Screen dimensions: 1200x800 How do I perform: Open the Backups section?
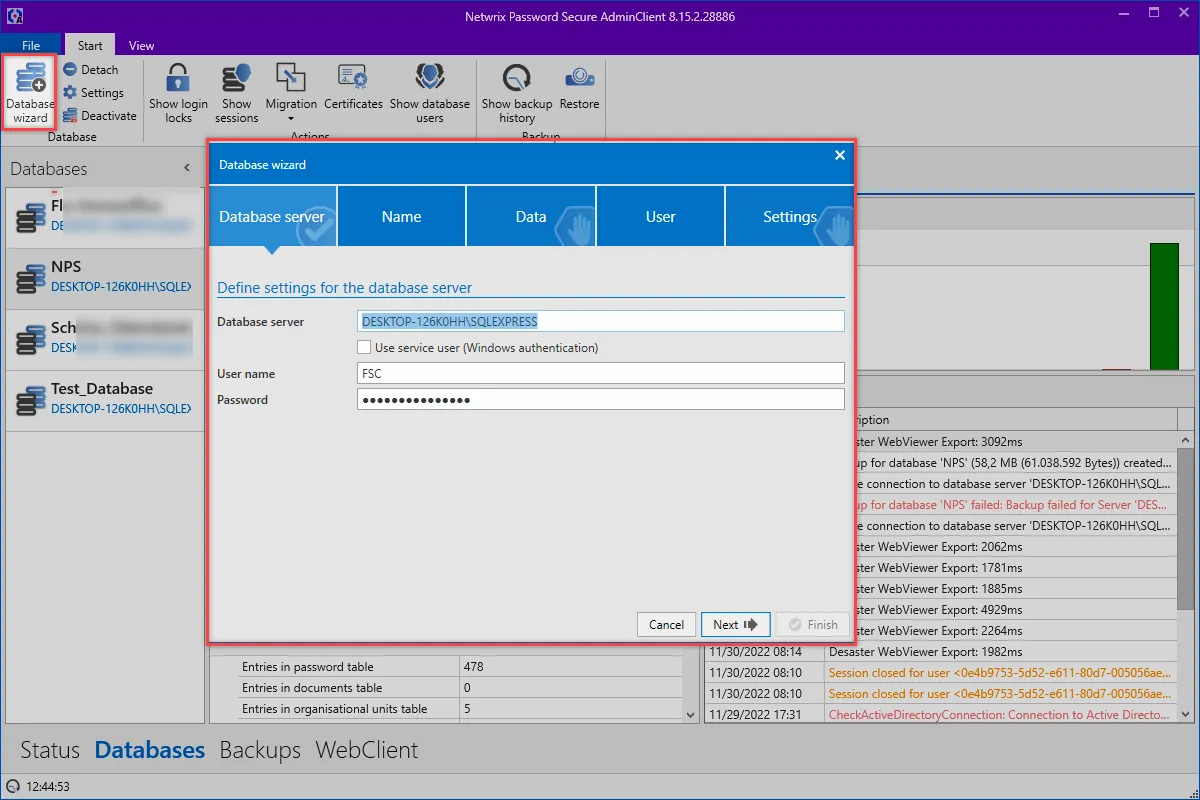coord(260,750)
